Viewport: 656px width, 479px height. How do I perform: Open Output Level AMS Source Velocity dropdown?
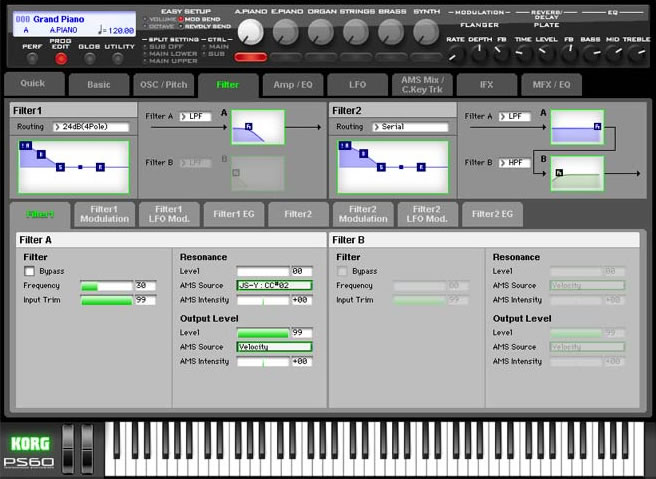[x=274, y=347]
